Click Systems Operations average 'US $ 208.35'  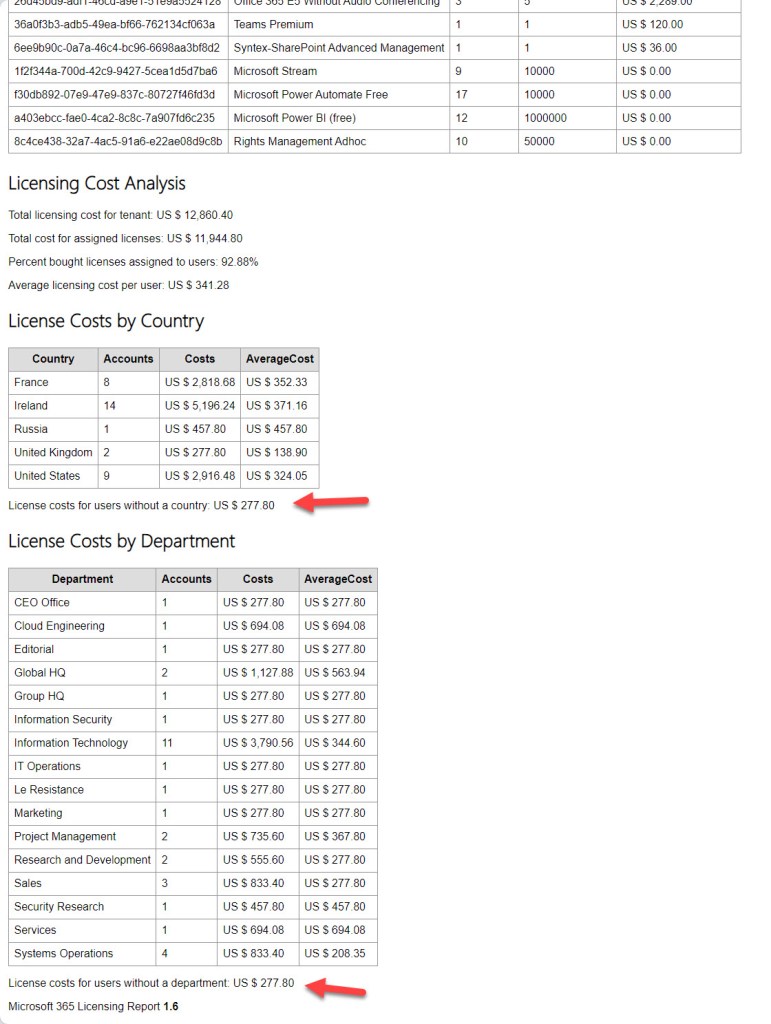pos(338,953)
